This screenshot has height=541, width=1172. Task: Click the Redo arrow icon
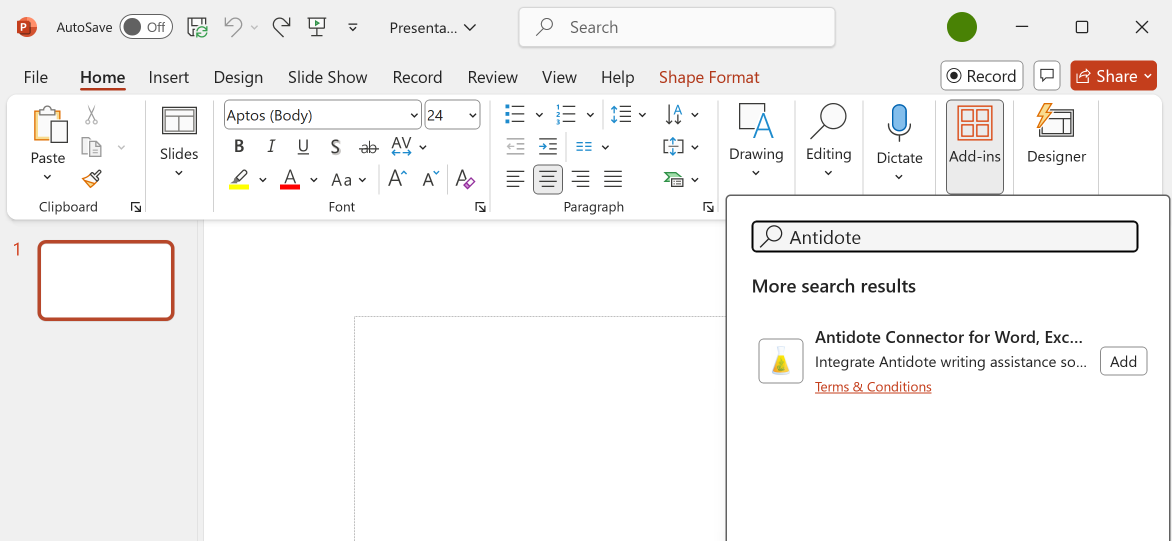[281, 28]
